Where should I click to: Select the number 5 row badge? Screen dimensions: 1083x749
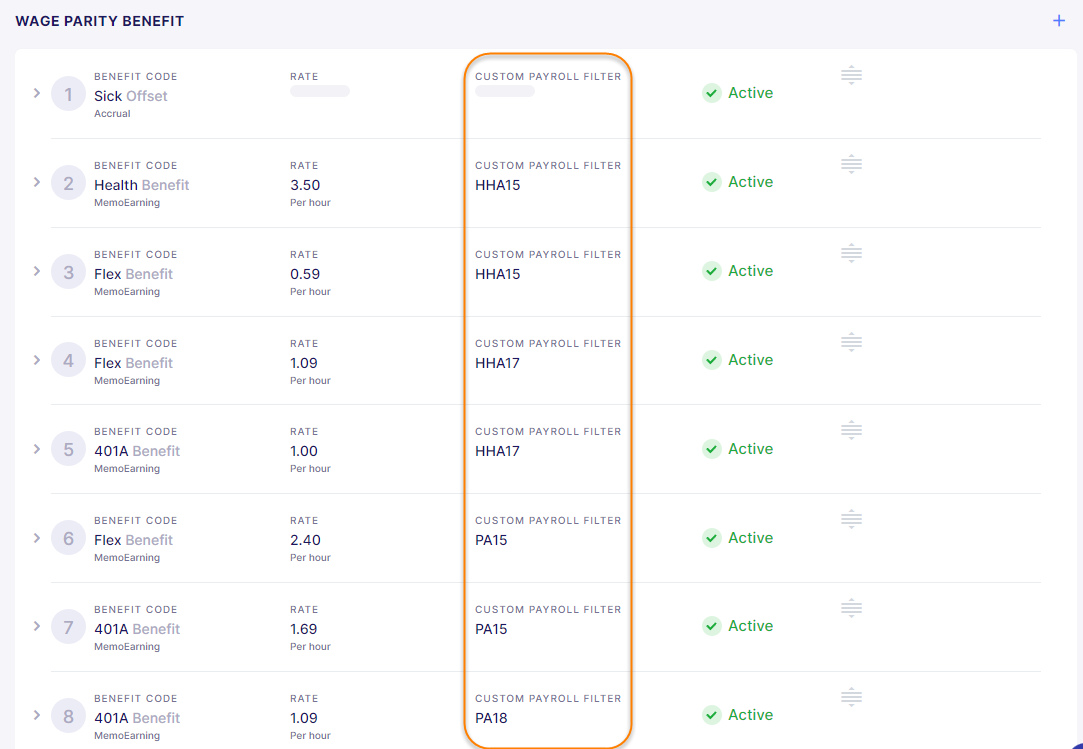click(68, 449)
